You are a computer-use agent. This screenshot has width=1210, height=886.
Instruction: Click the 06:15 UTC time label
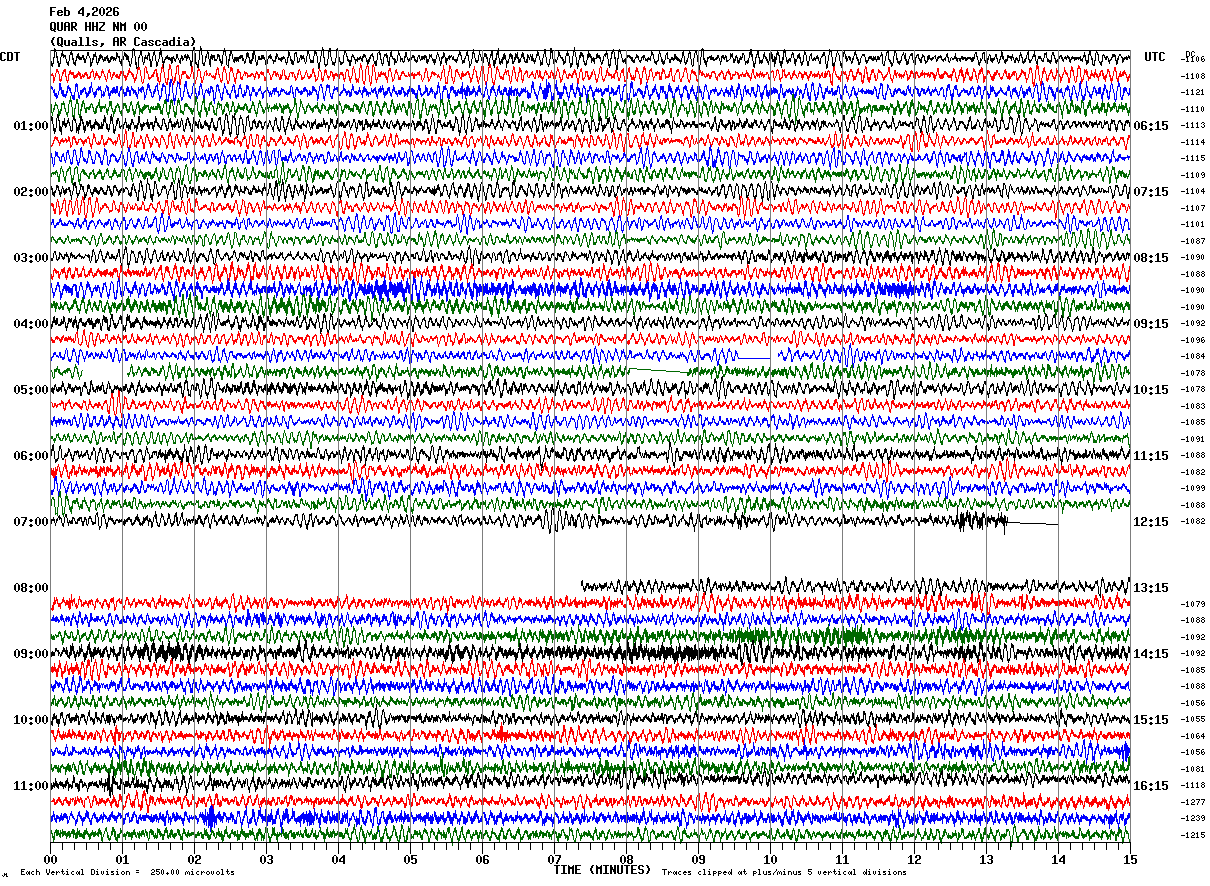pos(1150,126)
